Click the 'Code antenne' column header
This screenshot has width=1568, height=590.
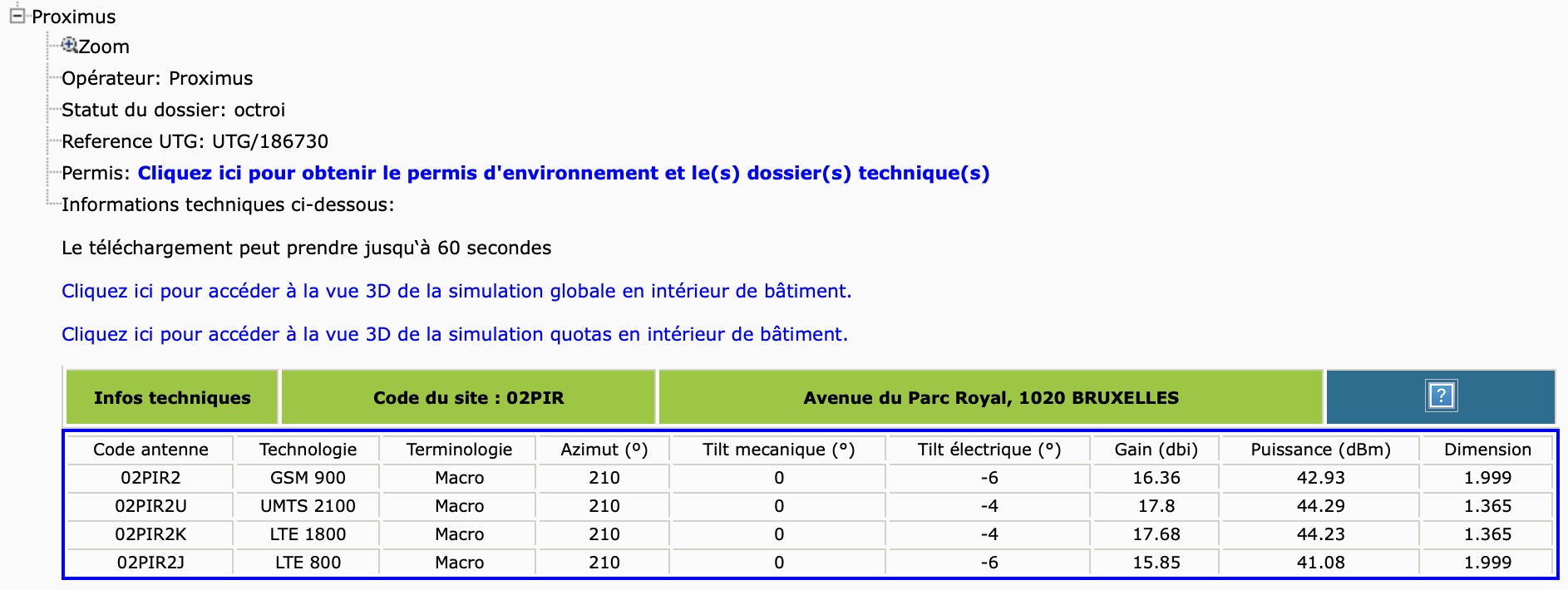click(x=150, y=450)
